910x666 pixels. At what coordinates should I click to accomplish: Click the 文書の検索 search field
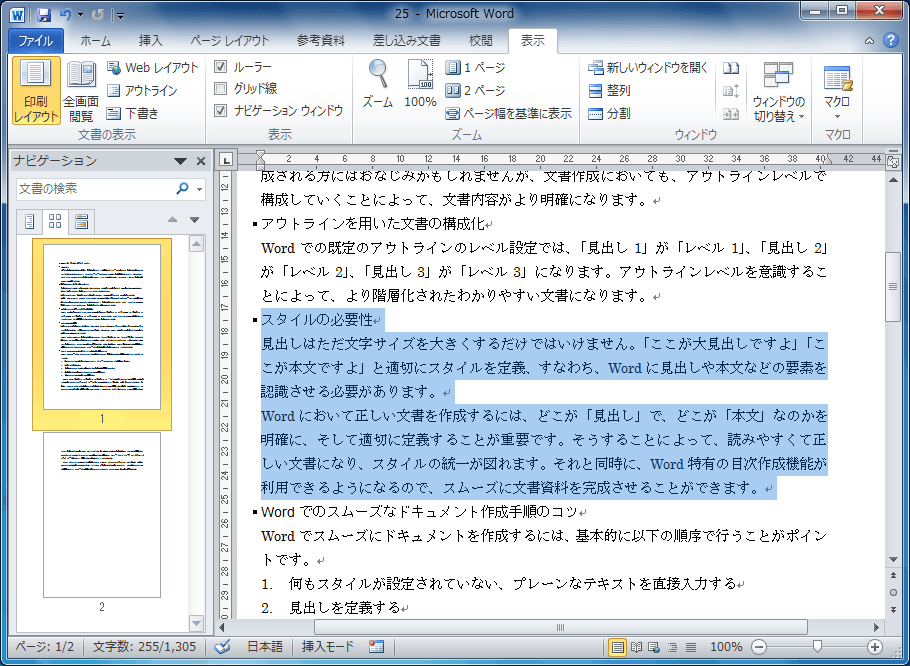(x=96, y=189)
